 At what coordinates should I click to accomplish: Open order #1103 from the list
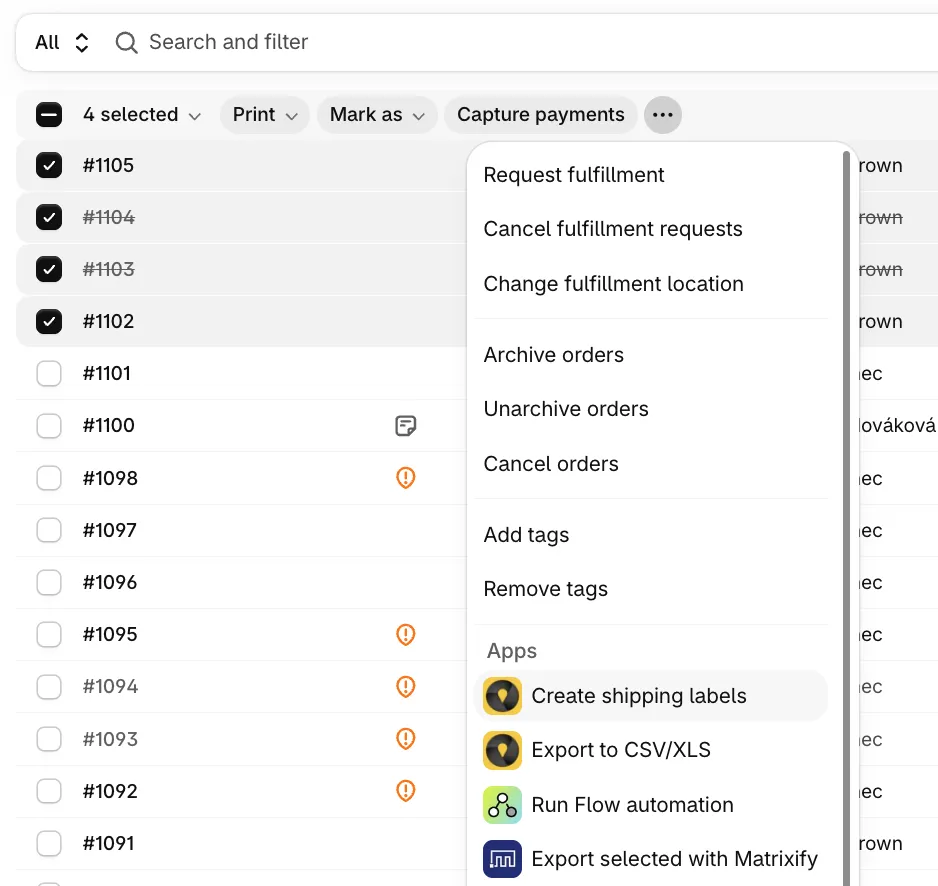[108, 269]
